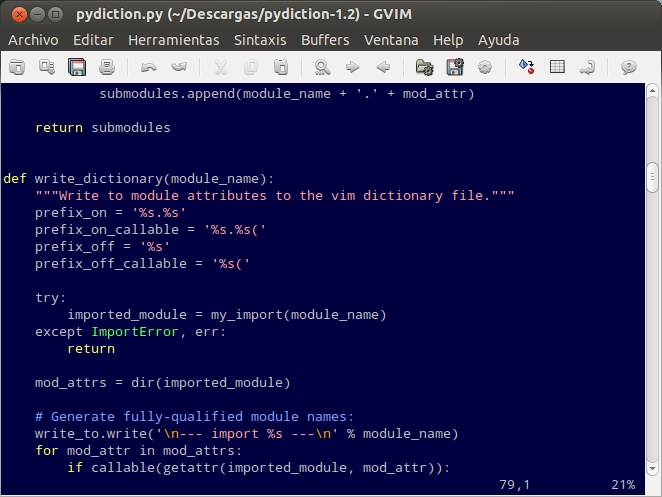Click the Save all files icon
Screen dimensions: 662x497
[x=77, y=67]
